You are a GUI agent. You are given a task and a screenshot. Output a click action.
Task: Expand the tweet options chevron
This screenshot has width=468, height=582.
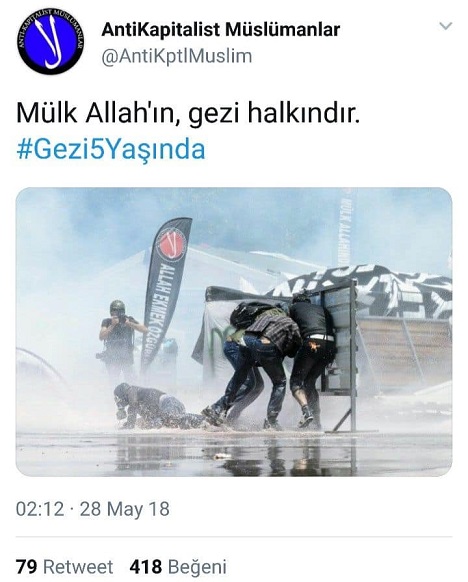point(445,26)
